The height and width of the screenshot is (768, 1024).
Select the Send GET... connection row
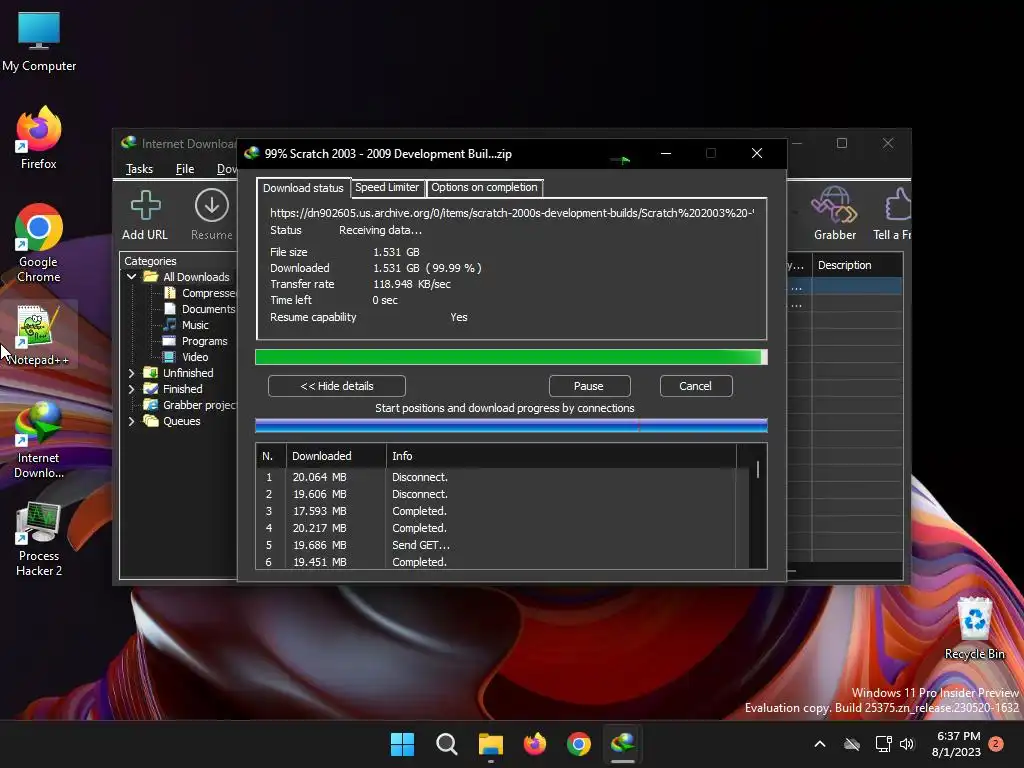[496, 545]
